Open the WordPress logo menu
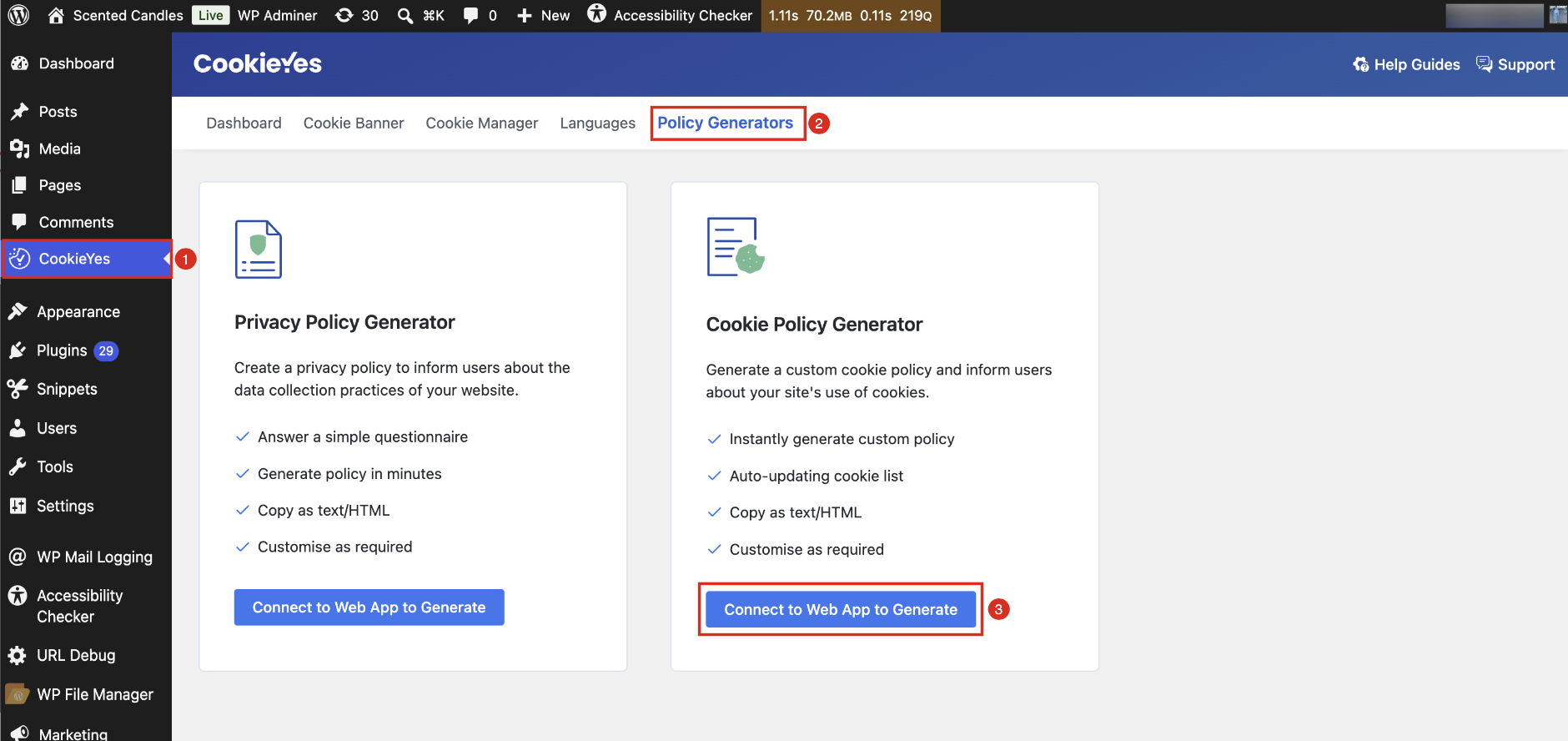The width and height of the screenshot is (1568, 741). tap(18, 15)
